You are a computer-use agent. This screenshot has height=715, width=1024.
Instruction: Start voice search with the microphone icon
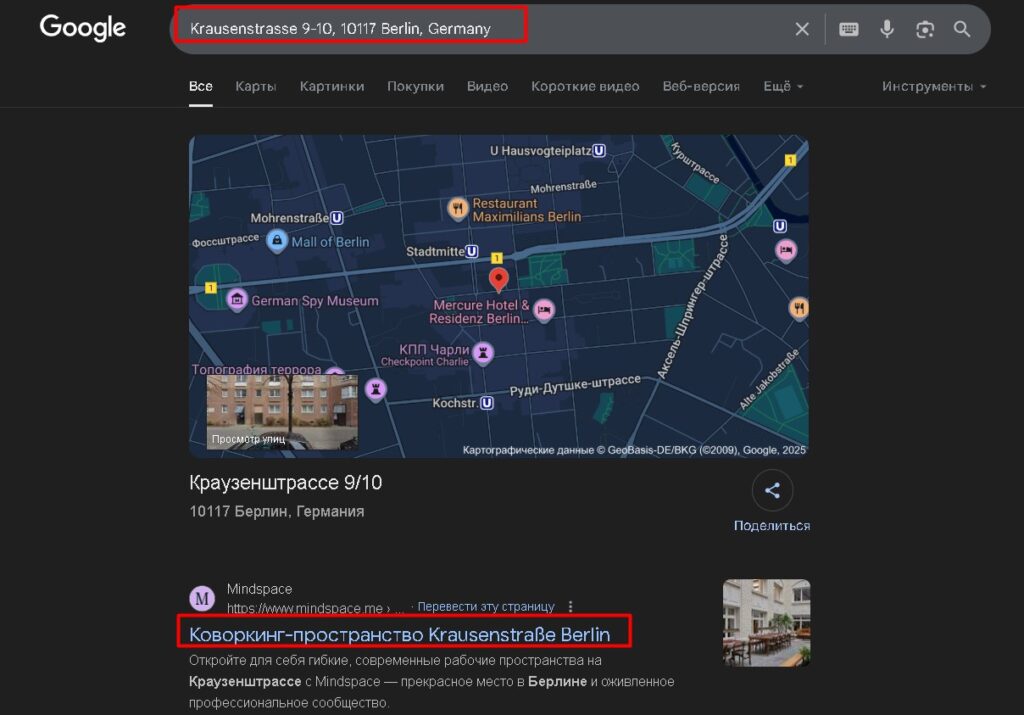pyautogui.click(x=886, y=29)
